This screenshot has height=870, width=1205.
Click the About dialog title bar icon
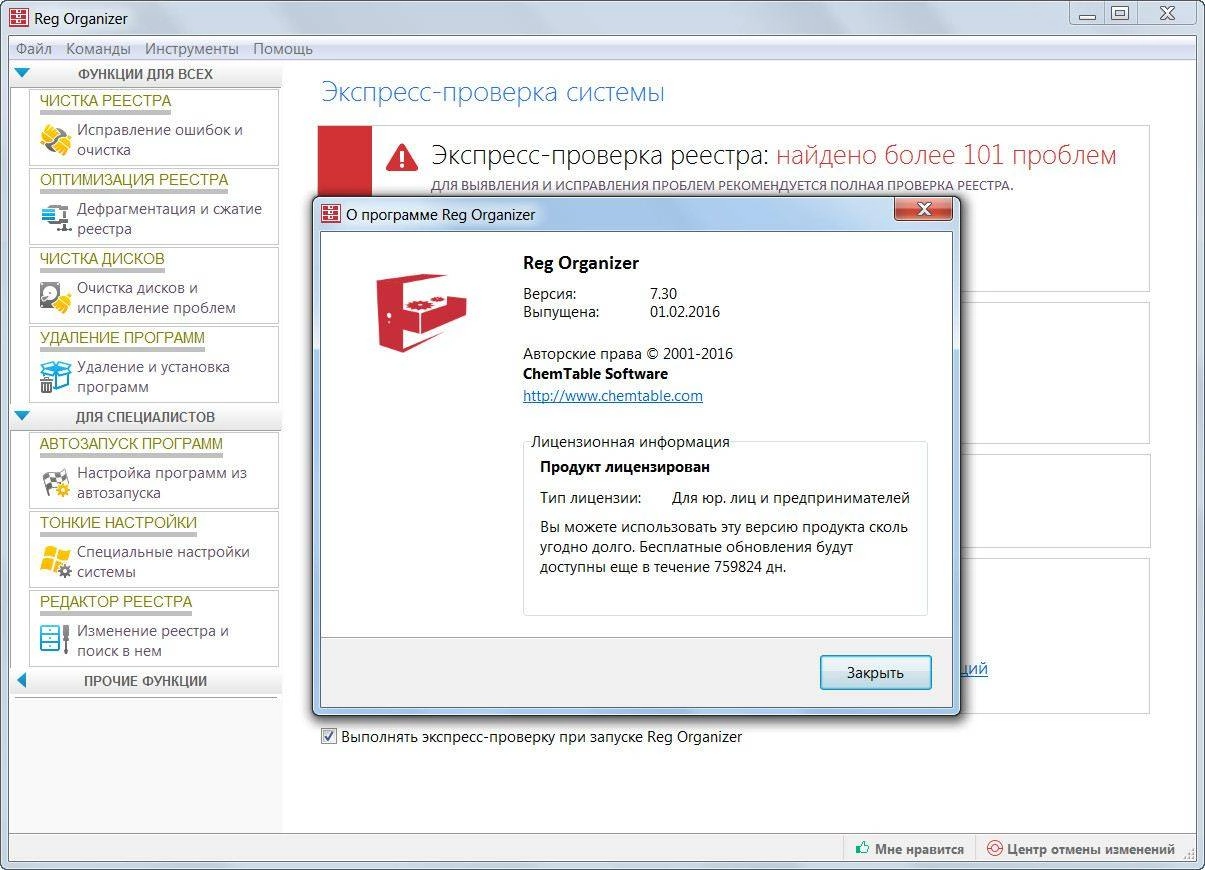[x=331, y=214]
